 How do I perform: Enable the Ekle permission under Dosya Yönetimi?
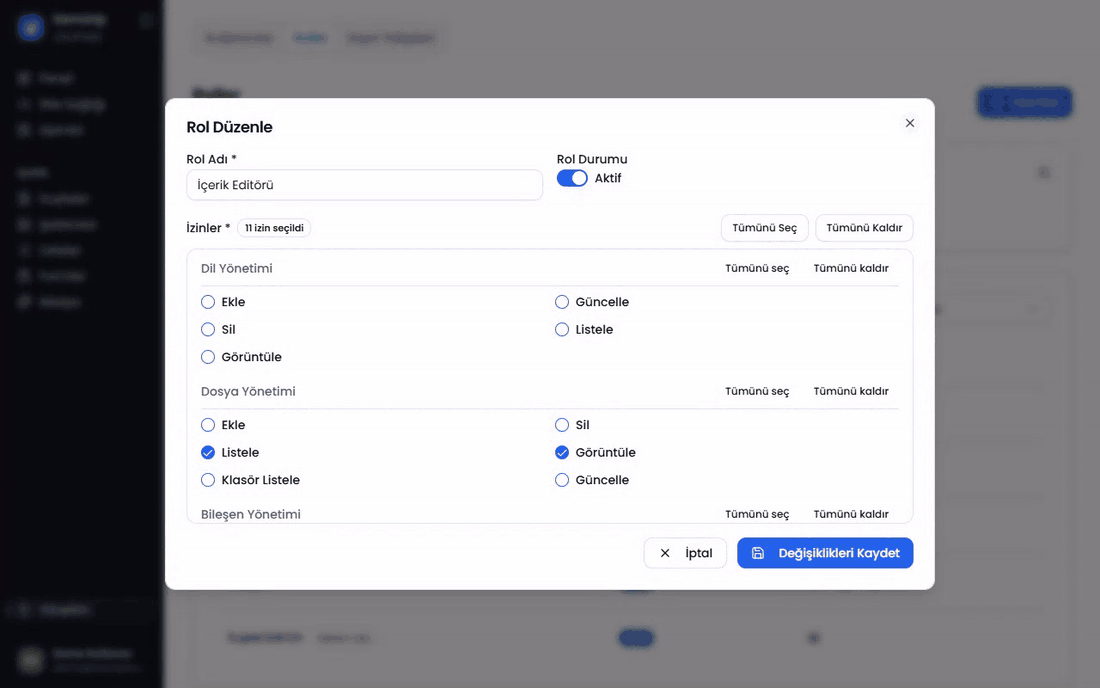[x=208, y=425]
